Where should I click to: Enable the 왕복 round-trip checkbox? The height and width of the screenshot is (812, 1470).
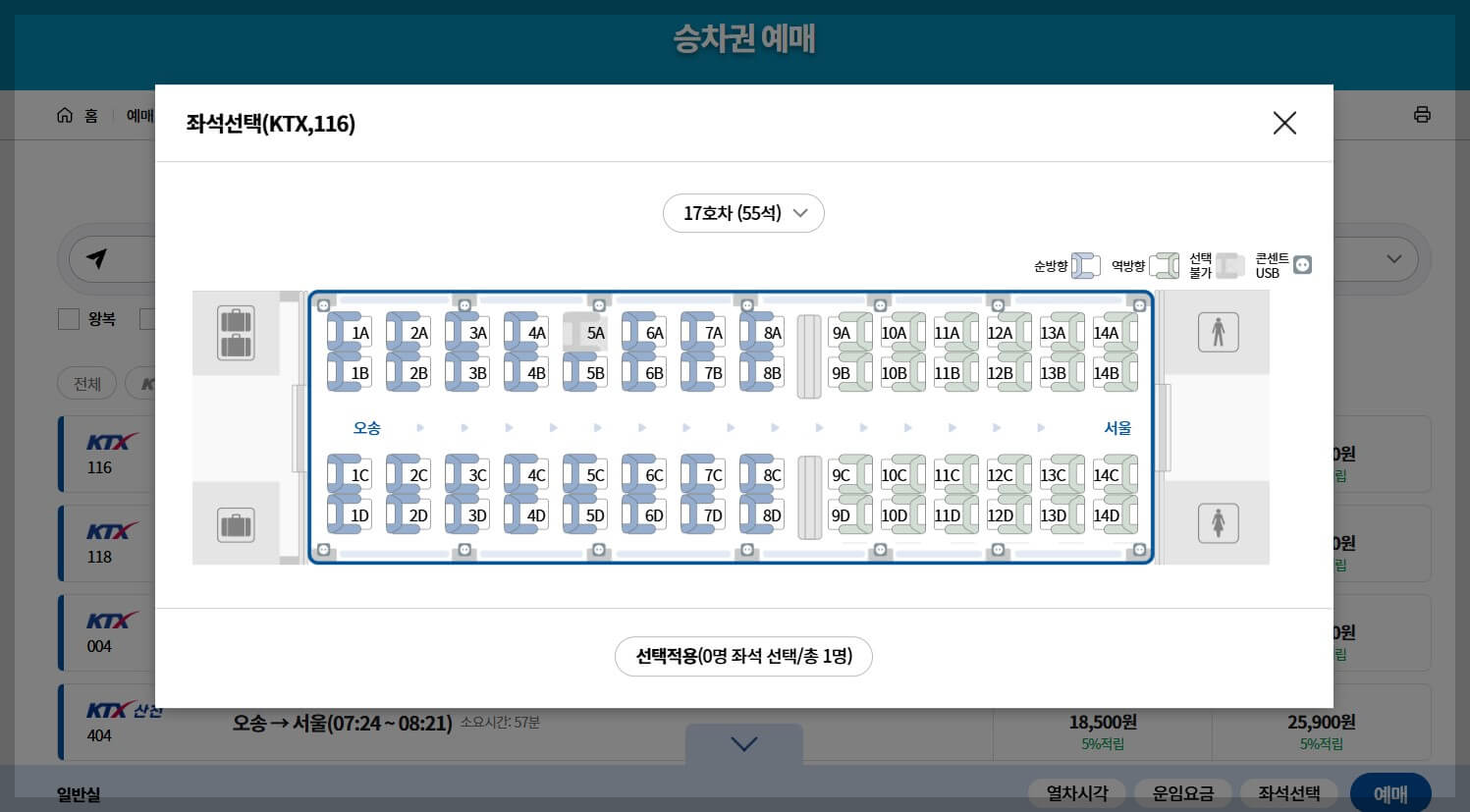(x=69, y=318)
